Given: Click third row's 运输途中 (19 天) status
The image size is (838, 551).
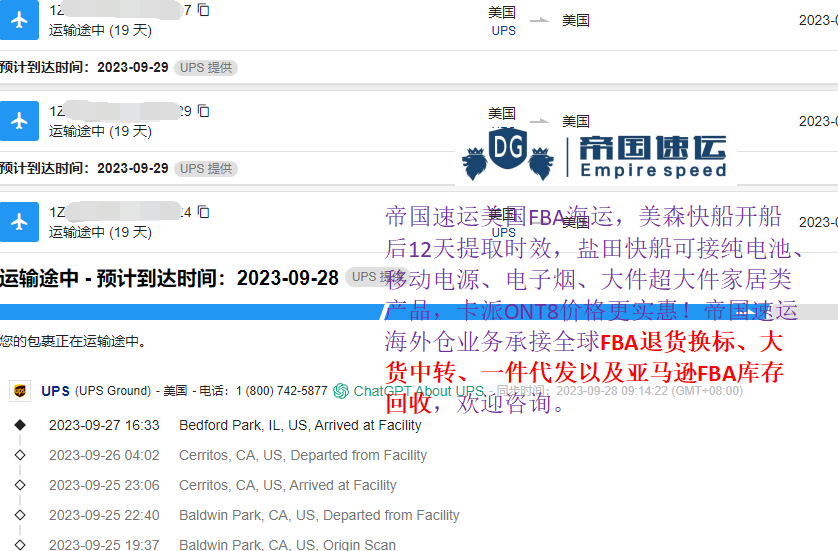Looking at the screenshot, I should (x=100, y=232).
